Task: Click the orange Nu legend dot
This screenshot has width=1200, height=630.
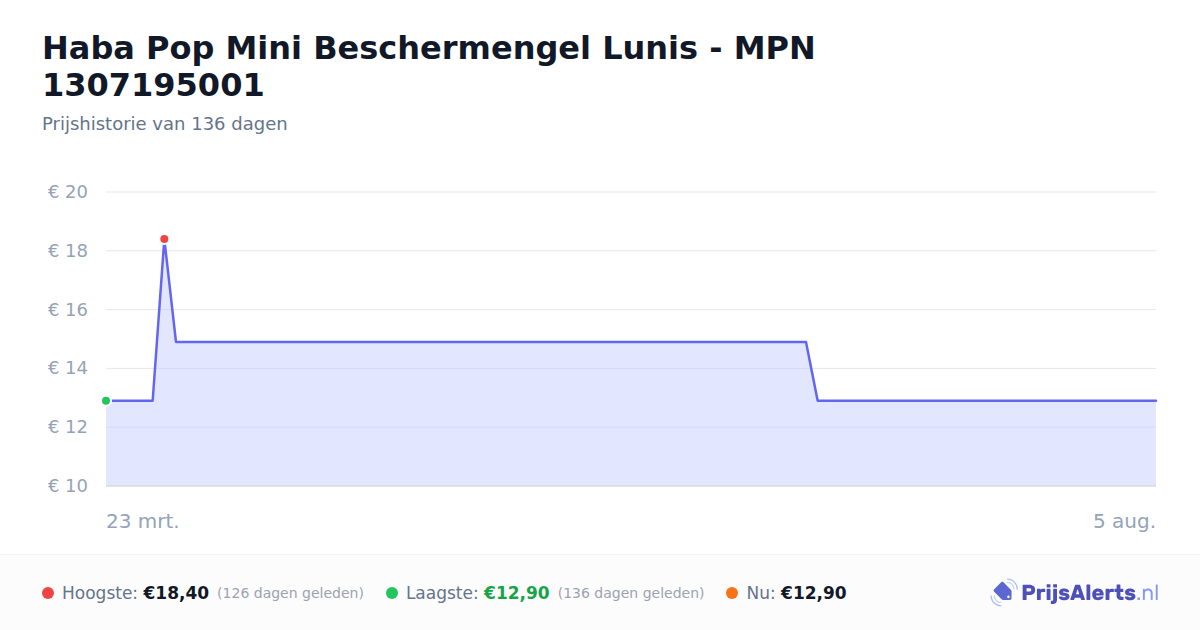Action: pyautogui.click(x=732, y=593)
